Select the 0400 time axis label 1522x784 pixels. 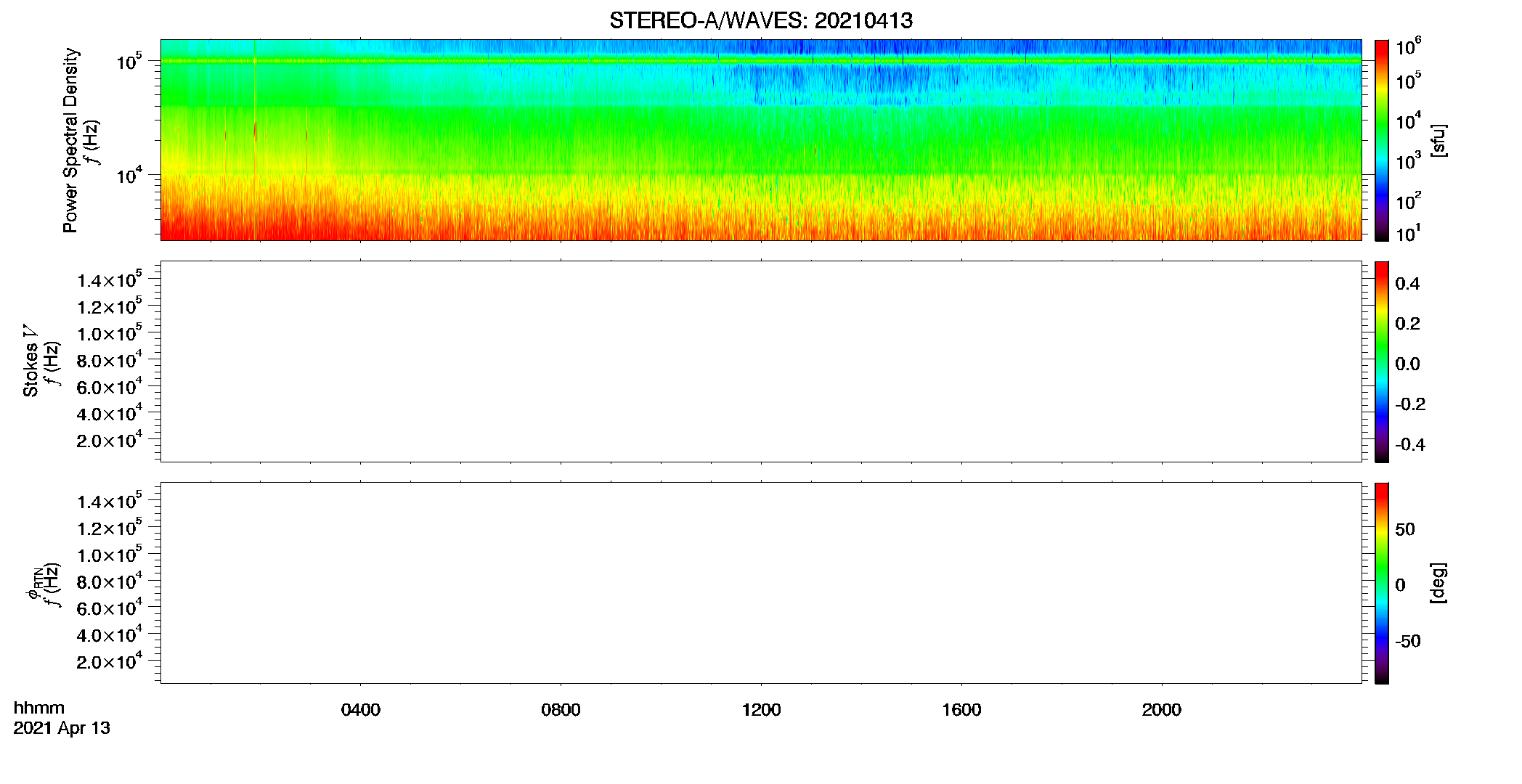[x=360, y=710]
